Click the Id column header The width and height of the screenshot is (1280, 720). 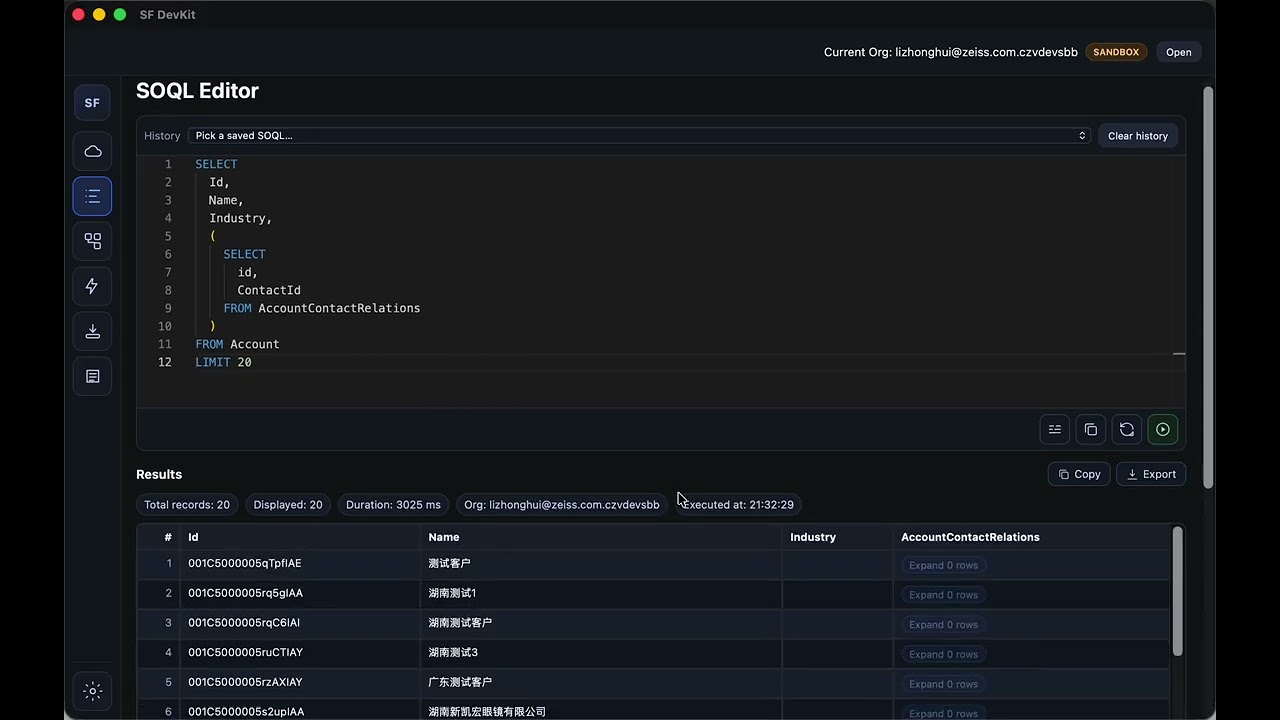pyautogui.click(x=299, y=537)
